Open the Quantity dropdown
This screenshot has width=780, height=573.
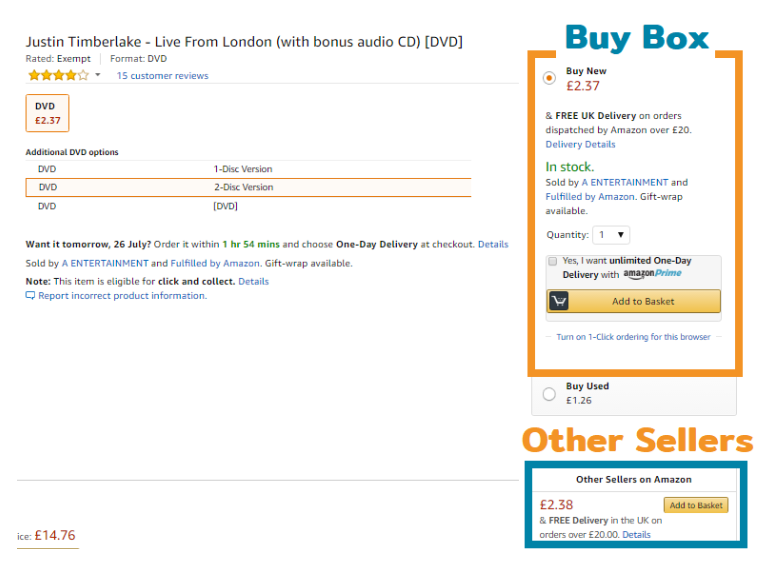[x=611, y=235]
